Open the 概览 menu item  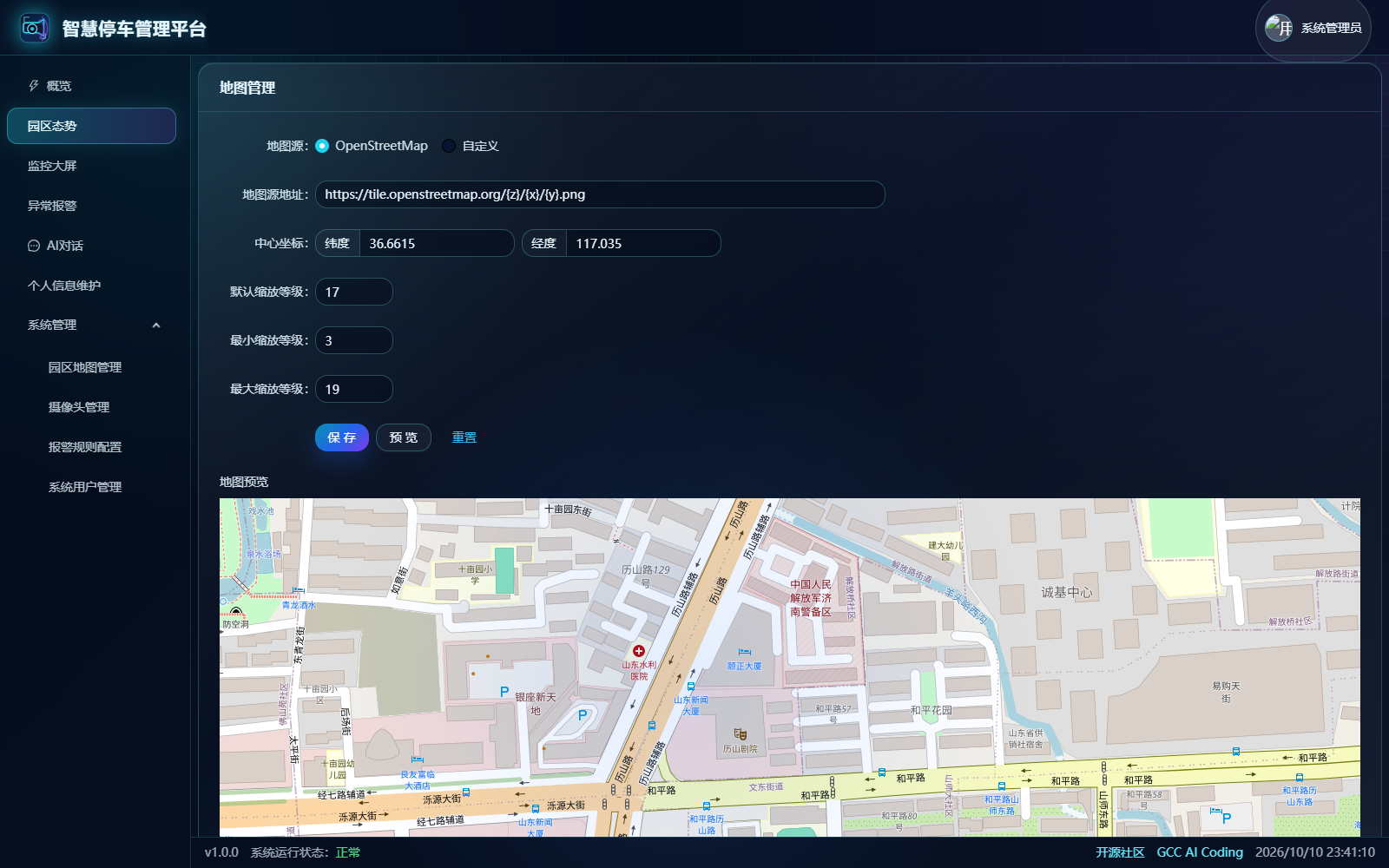[91, 86]
